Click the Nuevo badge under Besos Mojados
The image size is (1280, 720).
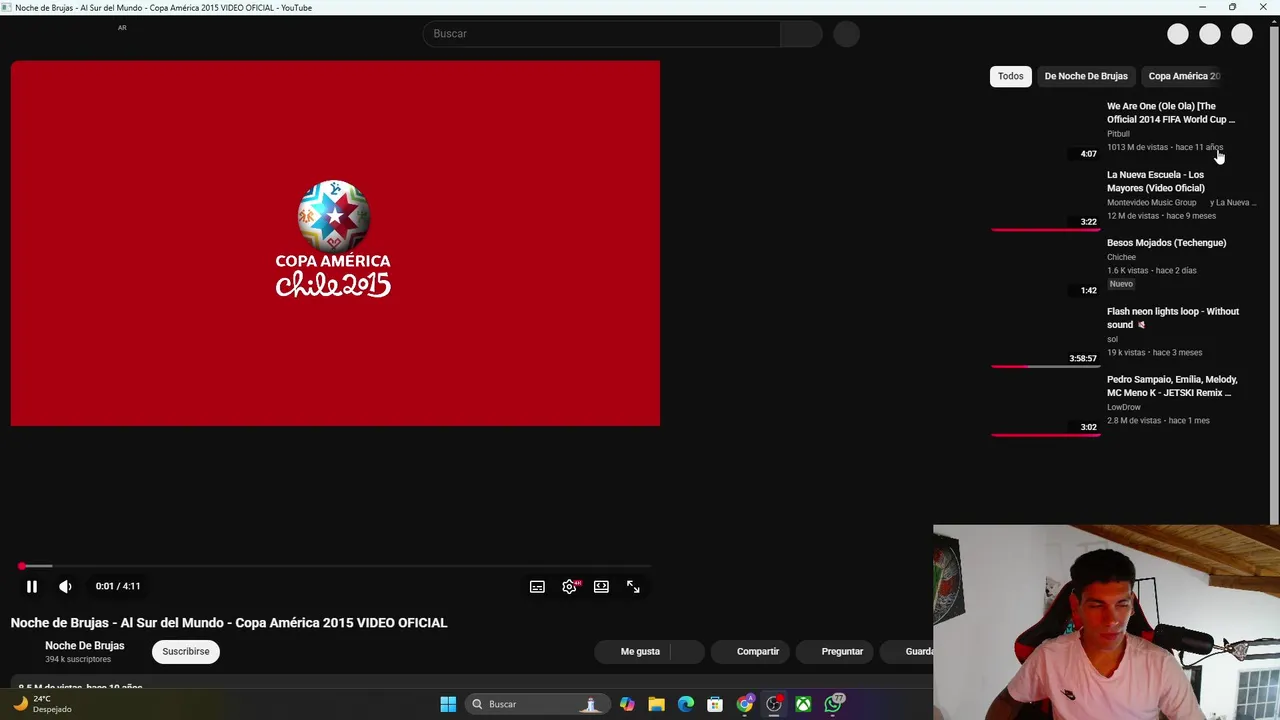(x=1121, y=284)
